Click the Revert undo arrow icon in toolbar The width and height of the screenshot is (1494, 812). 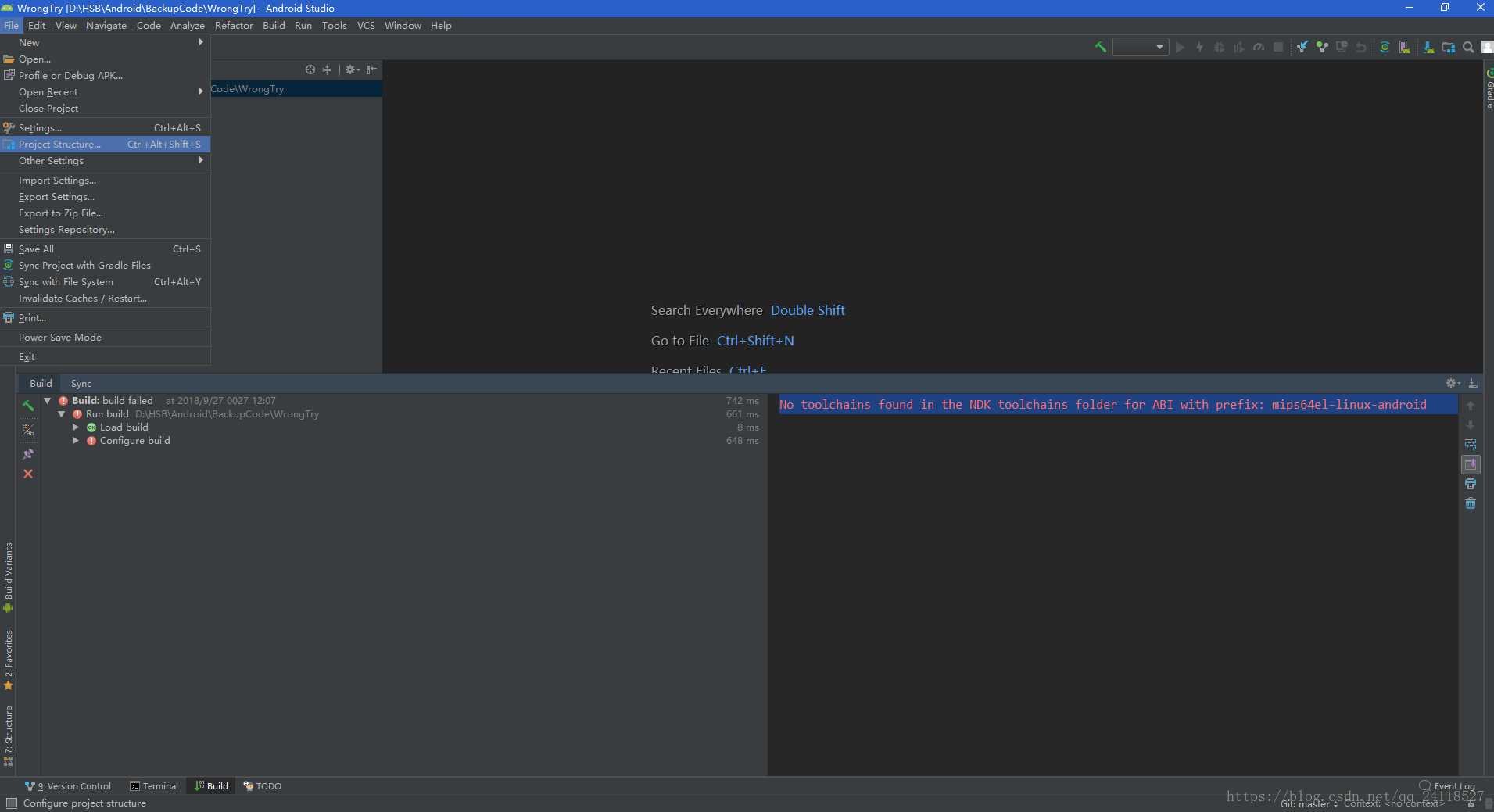click(x=1361, y=48)
